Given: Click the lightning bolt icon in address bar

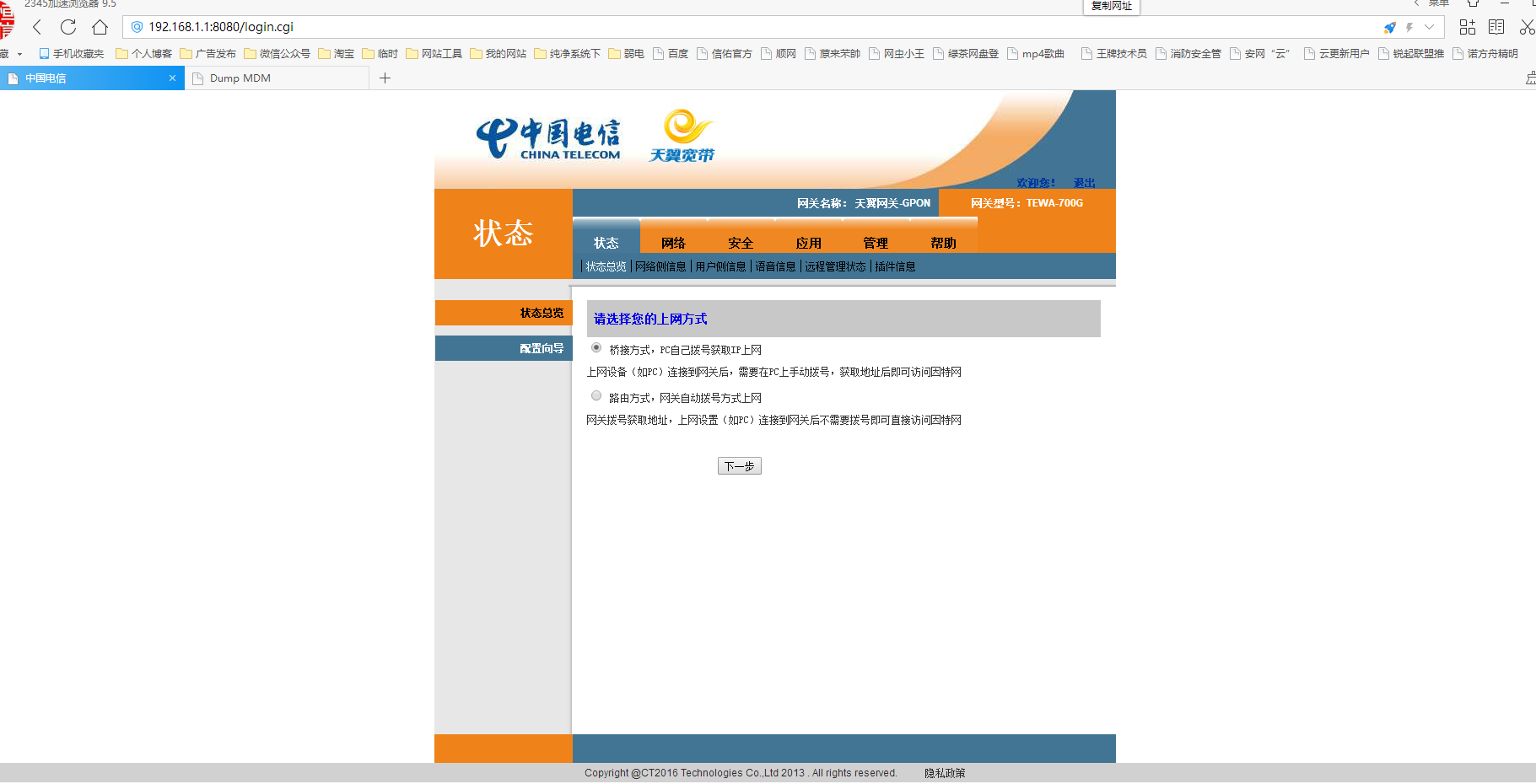Looking at the screenshot, I should click(x=1409, y=27).
